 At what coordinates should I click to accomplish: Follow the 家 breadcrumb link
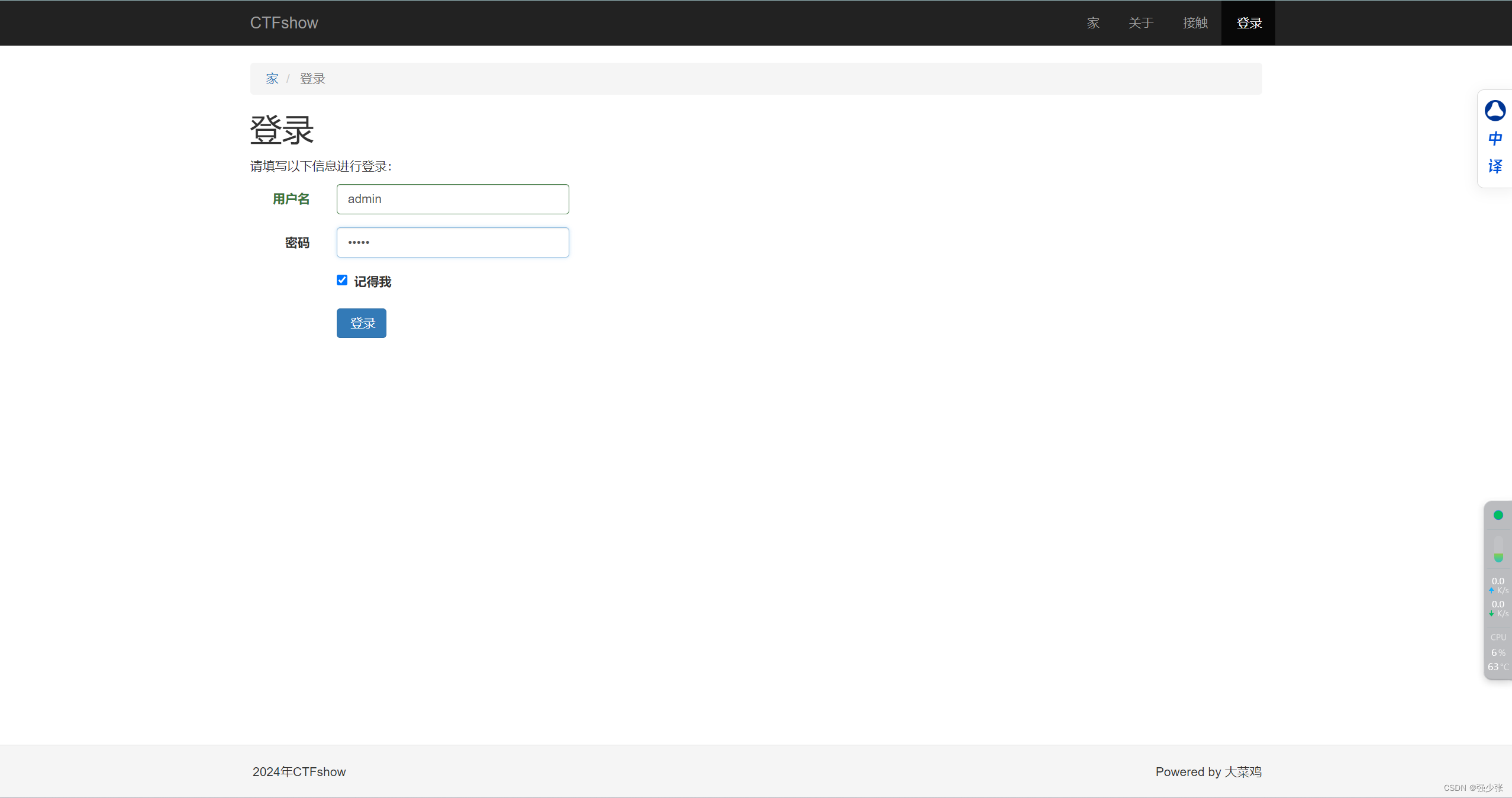point(272,79)
